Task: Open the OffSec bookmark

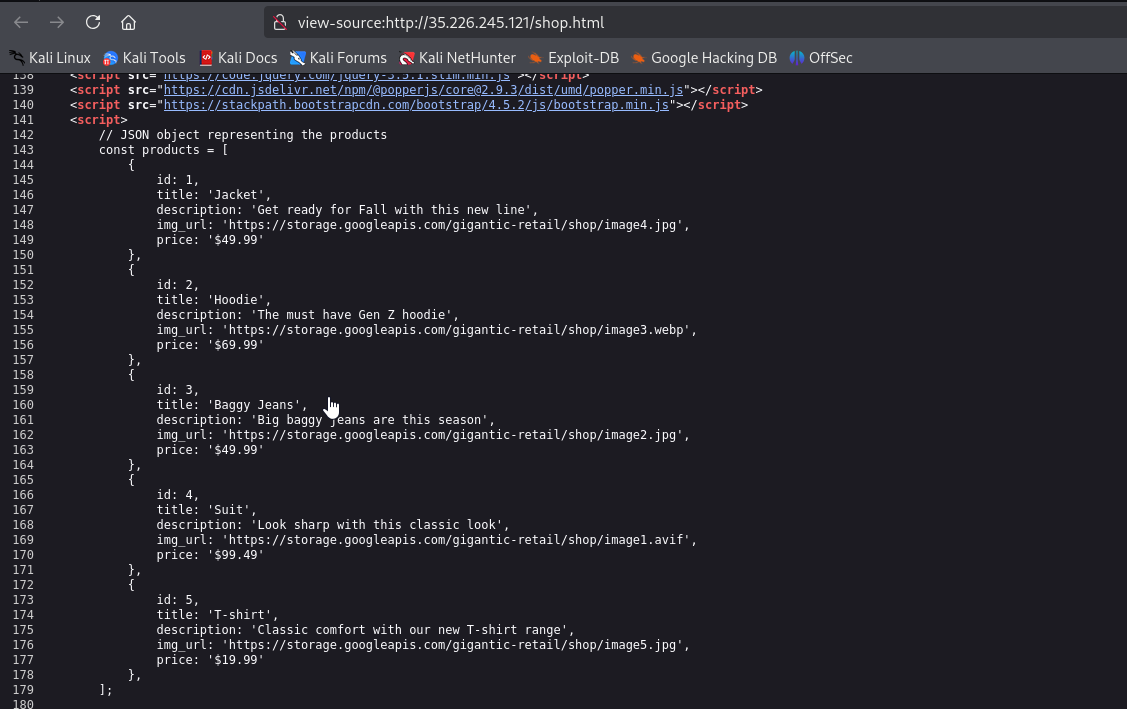Action: pos(822,58)
